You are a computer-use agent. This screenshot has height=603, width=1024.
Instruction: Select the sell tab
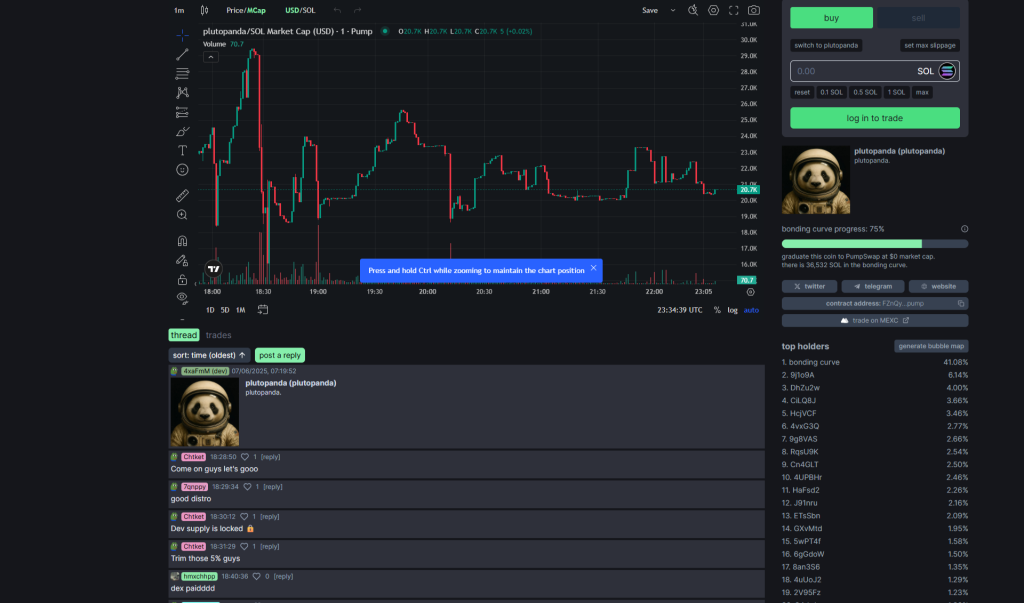[x=918, y=18]
